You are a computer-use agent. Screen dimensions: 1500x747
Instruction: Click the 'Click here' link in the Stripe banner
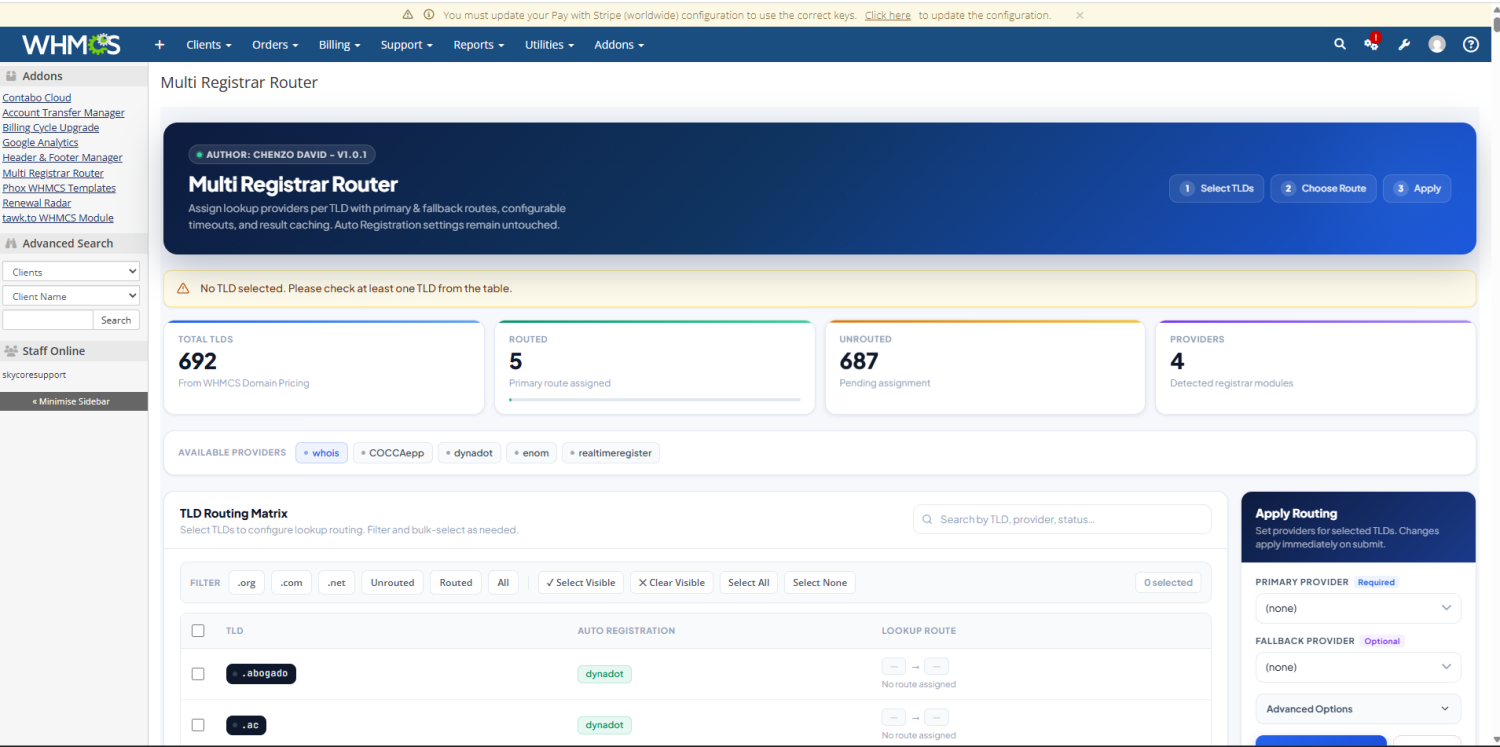[x=888, y=15]
